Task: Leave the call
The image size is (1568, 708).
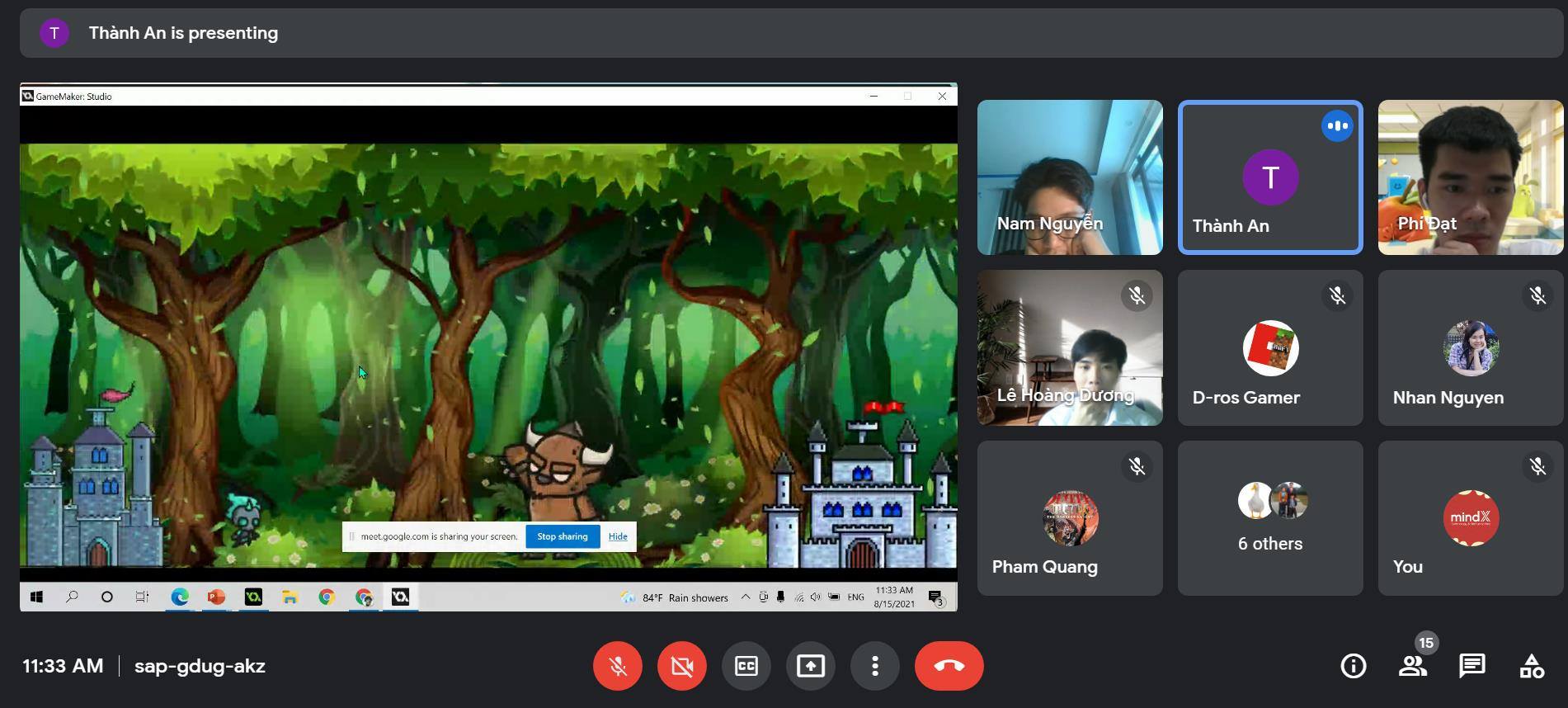Action: (x=949, y=666)
